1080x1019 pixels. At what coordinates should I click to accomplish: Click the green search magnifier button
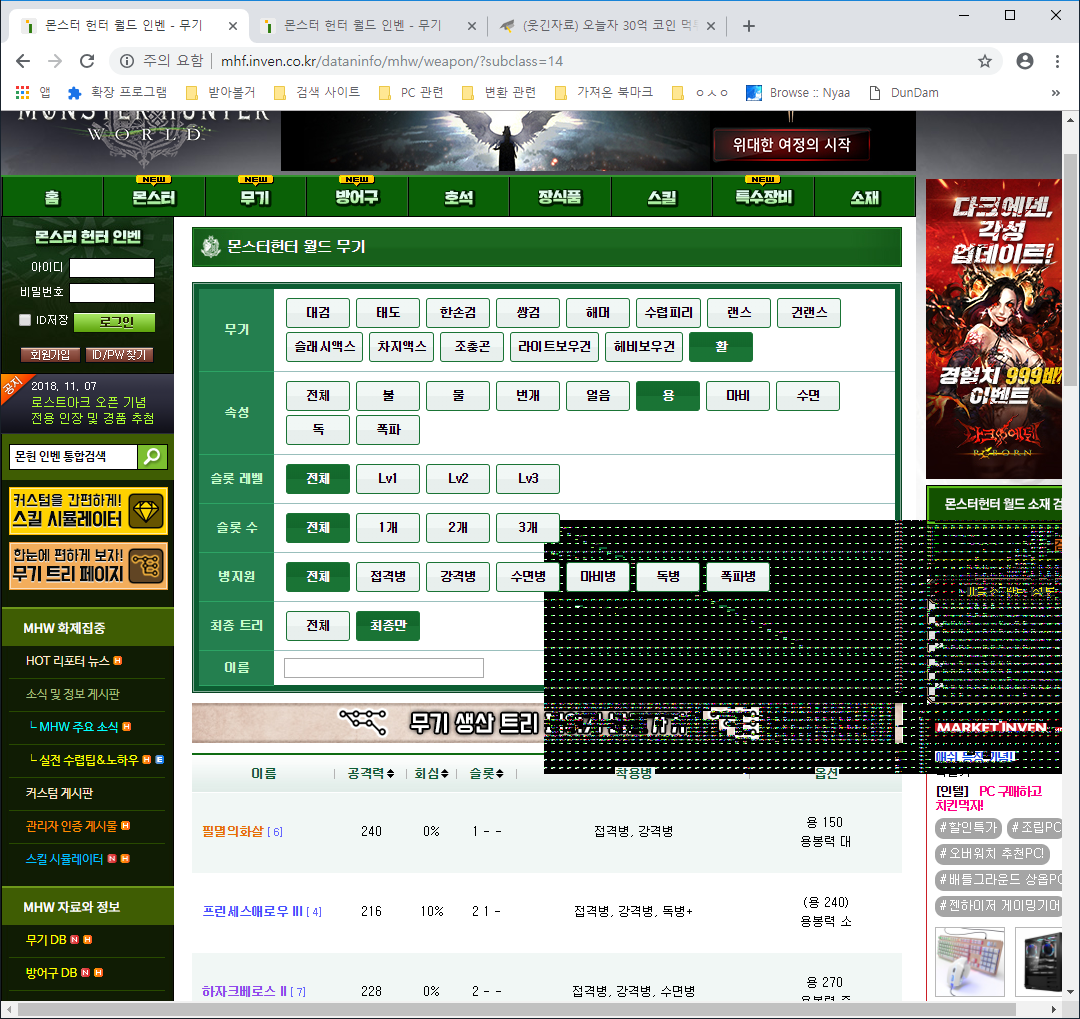pyautogui.click(x=152, y=457)
